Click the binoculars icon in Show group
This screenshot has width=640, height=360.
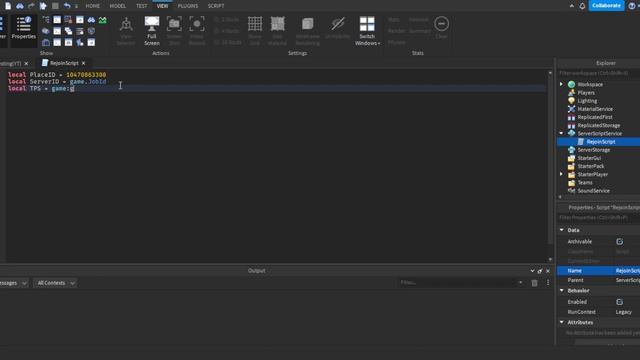91,20
